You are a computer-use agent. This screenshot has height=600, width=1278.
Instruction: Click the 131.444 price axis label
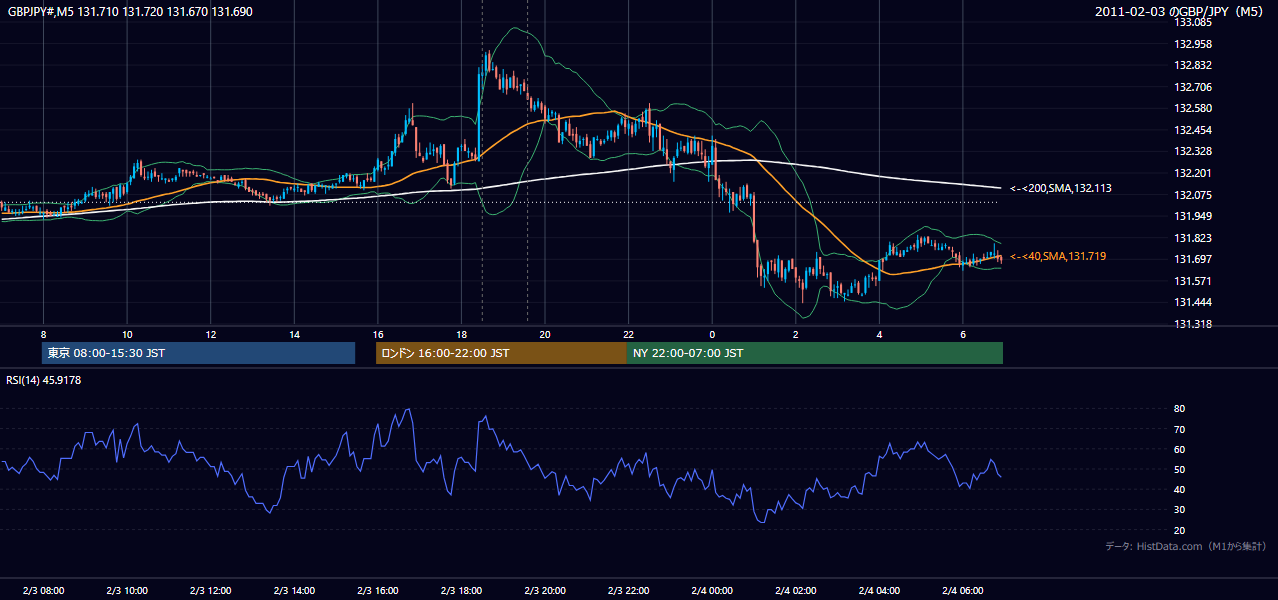[x=1193, y=302]
